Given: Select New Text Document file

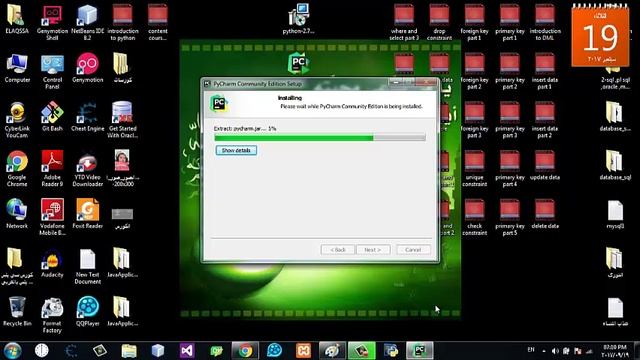Looking at the screenshot, I should [87, 266].
